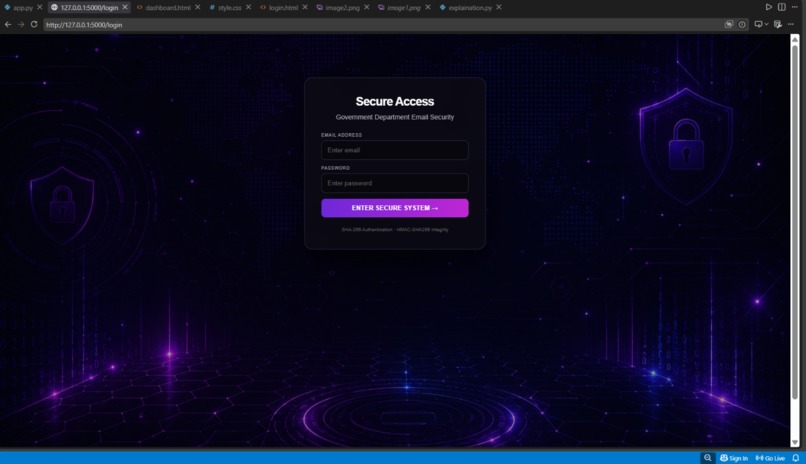Viewport: 806px width, 464px height.
Task: Close the style.css tab
Action: 248,7
